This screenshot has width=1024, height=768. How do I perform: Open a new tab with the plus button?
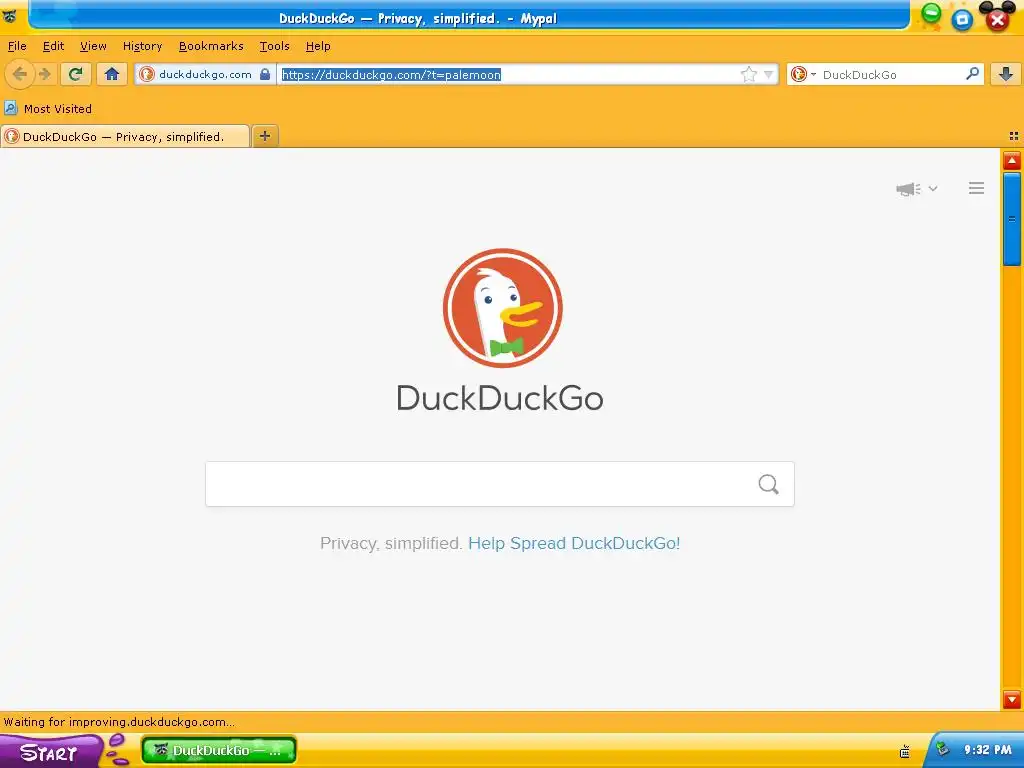[x=264, y=136]
